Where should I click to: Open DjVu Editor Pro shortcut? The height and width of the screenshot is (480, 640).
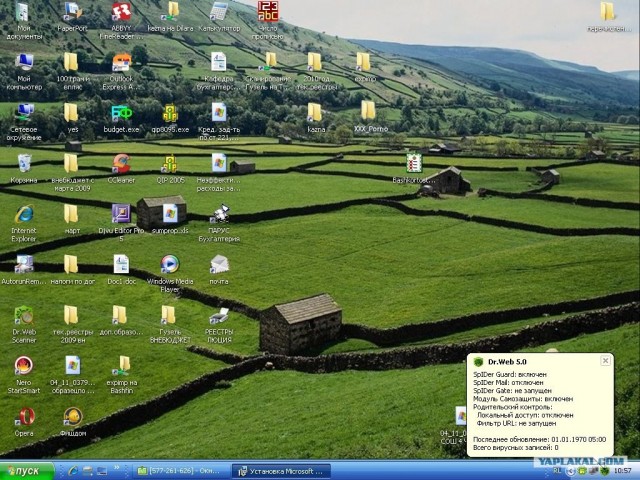pos(121,214)
